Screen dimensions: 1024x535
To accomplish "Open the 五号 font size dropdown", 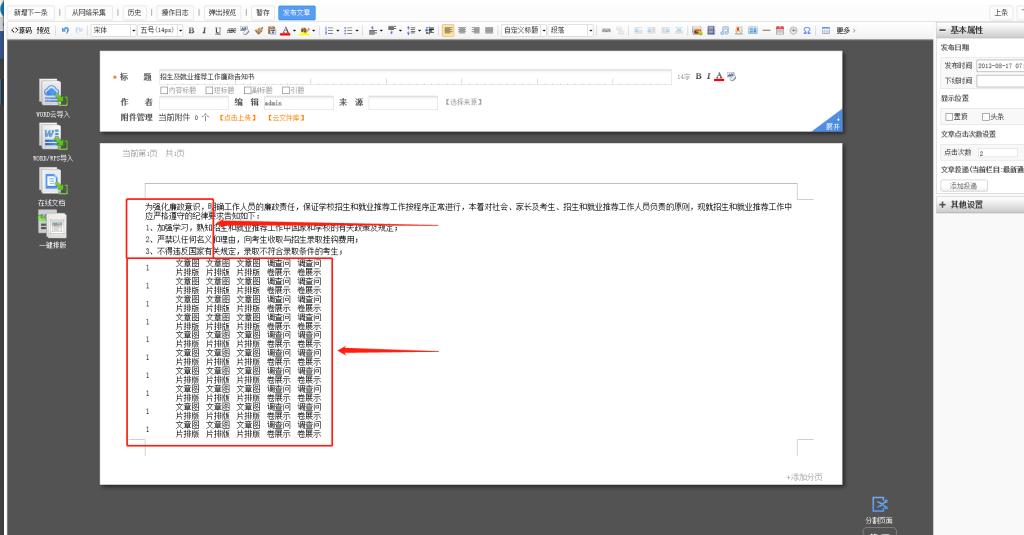I will click(x=160, y=31).
